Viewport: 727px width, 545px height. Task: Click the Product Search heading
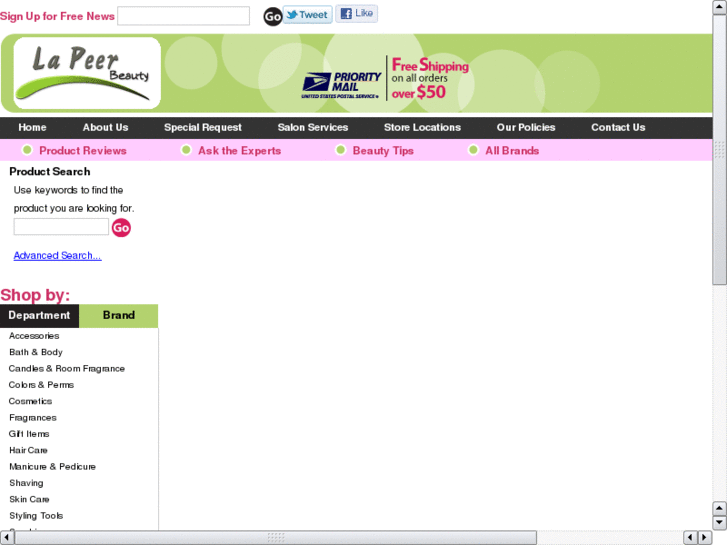(x=50, y=172)
